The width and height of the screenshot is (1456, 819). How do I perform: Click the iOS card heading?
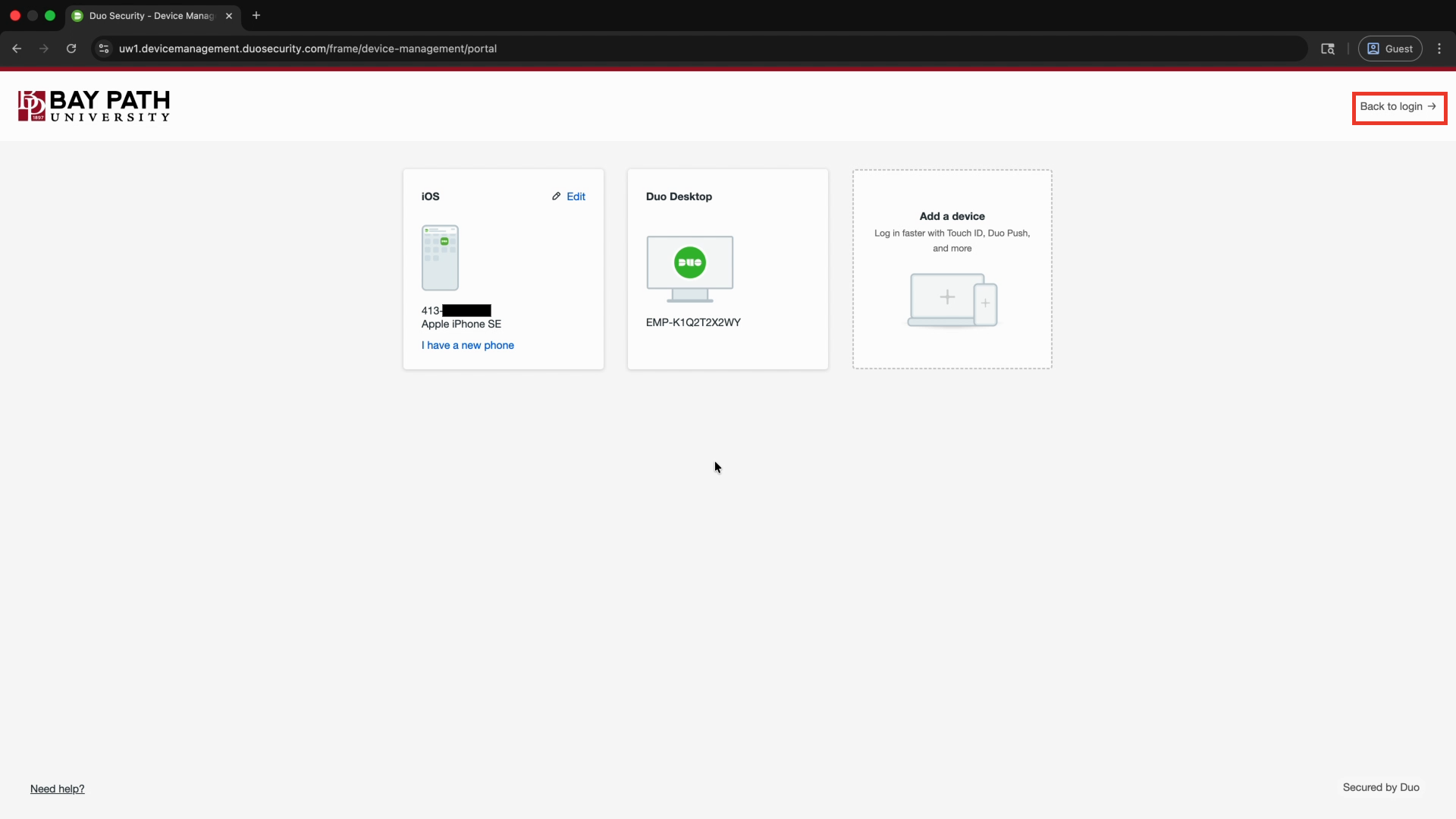point(431,196)
